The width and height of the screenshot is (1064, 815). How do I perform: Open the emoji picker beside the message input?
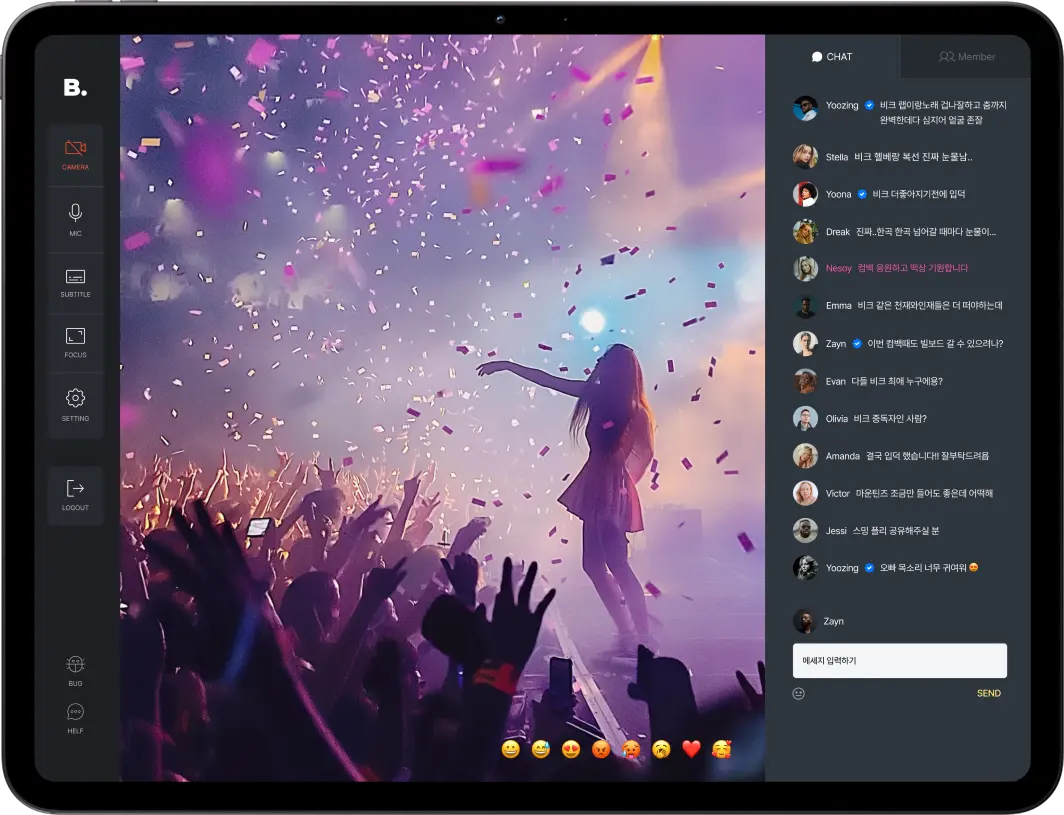pyautogui.click(x=798, y=693)
